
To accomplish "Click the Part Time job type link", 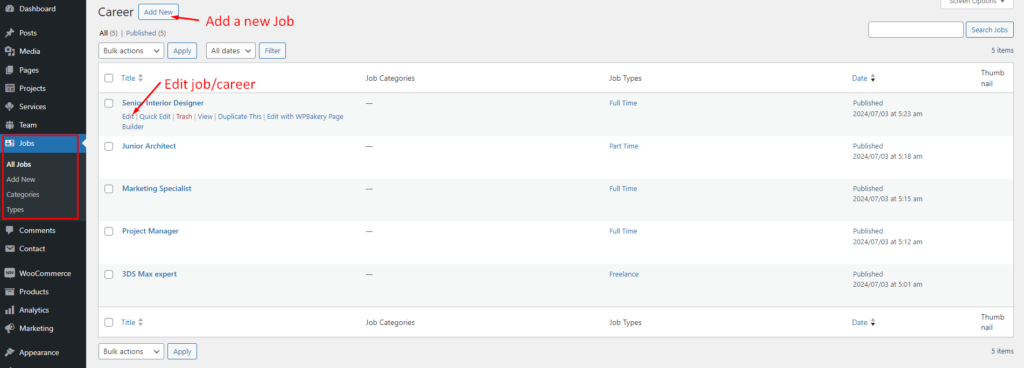I will point(624,146).
